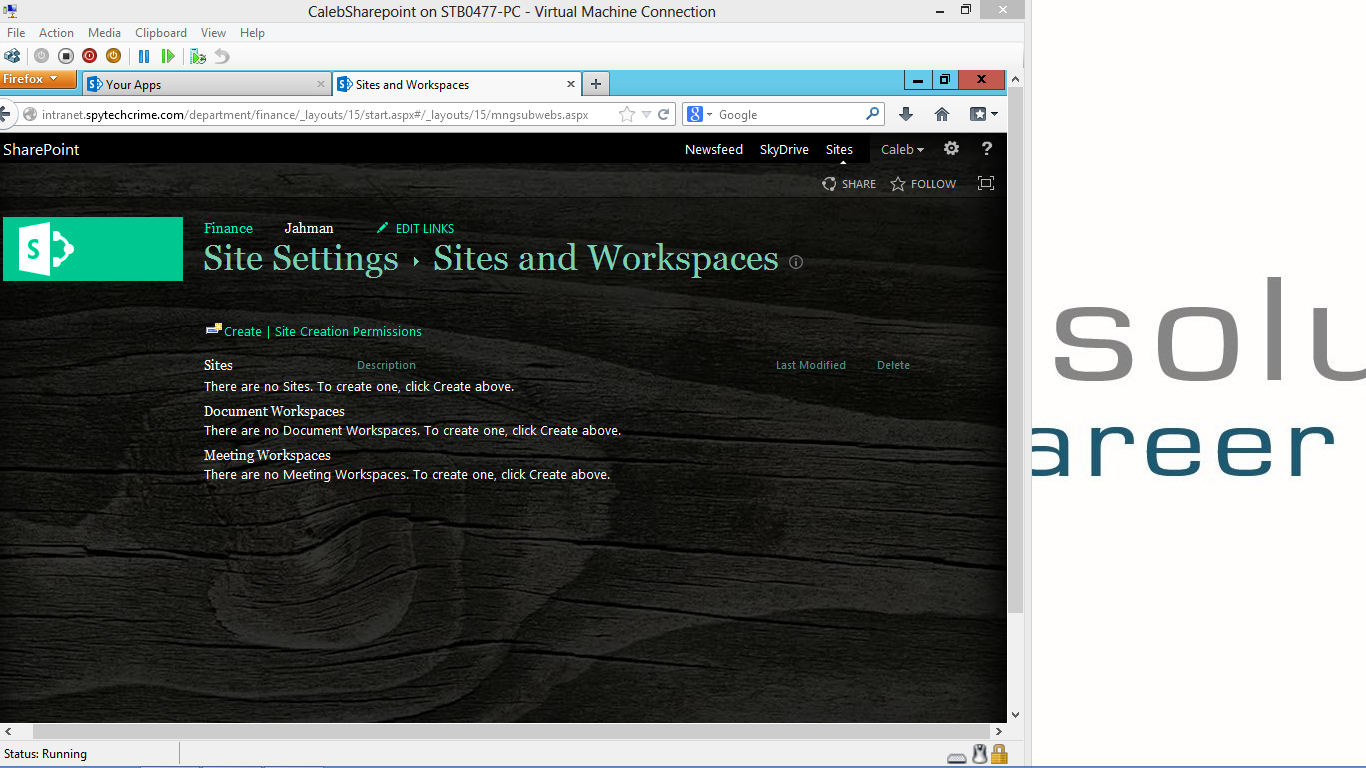Open the Action menu

pos(57,33)
